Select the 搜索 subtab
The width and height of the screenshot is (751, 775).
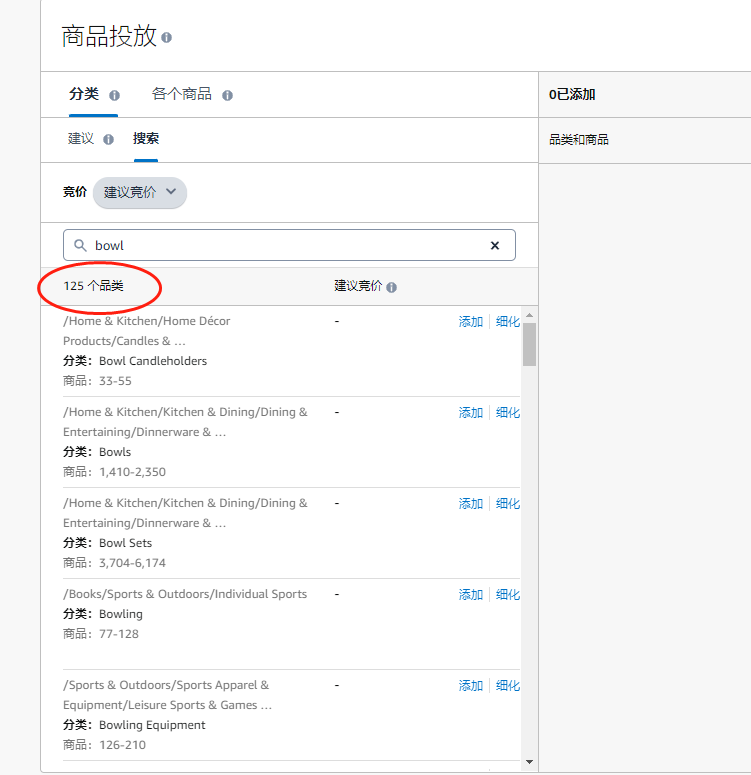pos(146,138)
